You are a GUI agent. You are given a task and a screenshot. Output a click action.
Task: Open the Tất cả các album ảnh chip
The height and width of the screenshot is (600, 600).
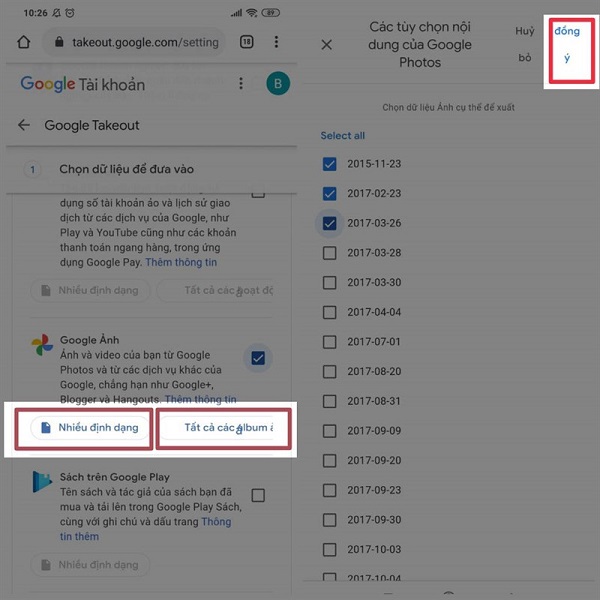216,427
